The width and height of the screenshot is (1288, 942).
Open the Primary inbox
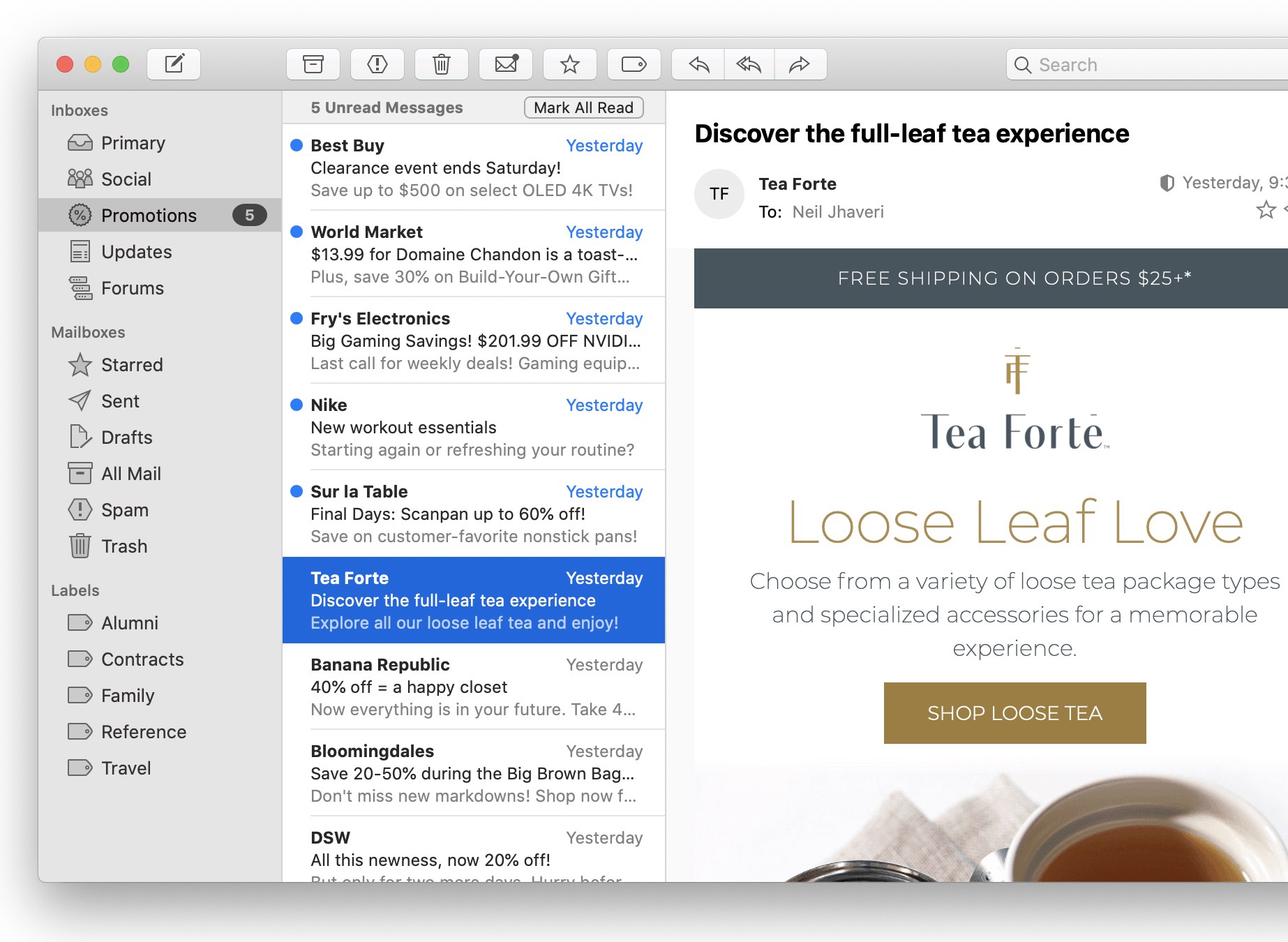tap(160, 143)
